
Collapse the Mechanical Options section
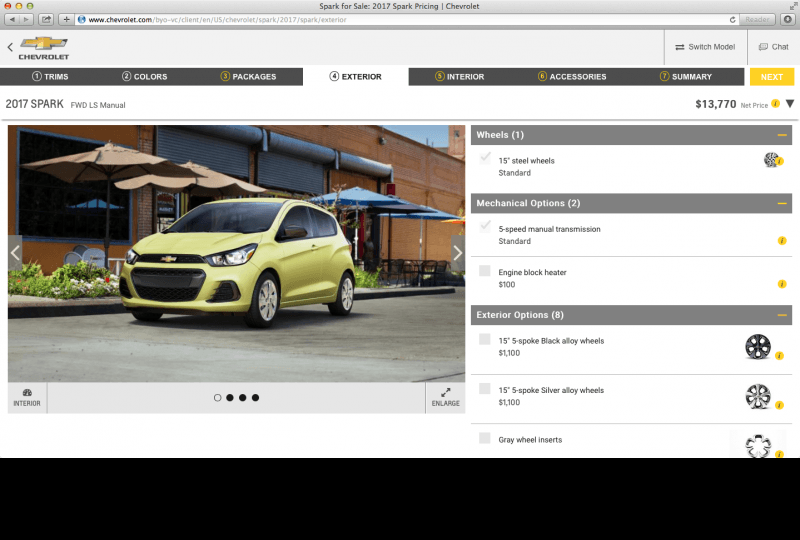tap(782, 203)
